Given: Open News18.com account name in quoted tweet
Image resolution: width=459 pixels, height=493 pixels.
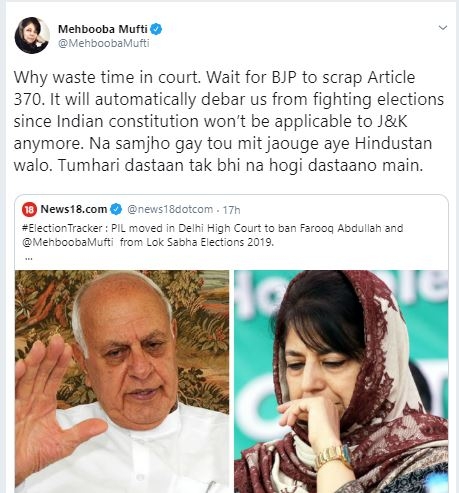Looking at the screenshot, I should [x=74, y=209].
